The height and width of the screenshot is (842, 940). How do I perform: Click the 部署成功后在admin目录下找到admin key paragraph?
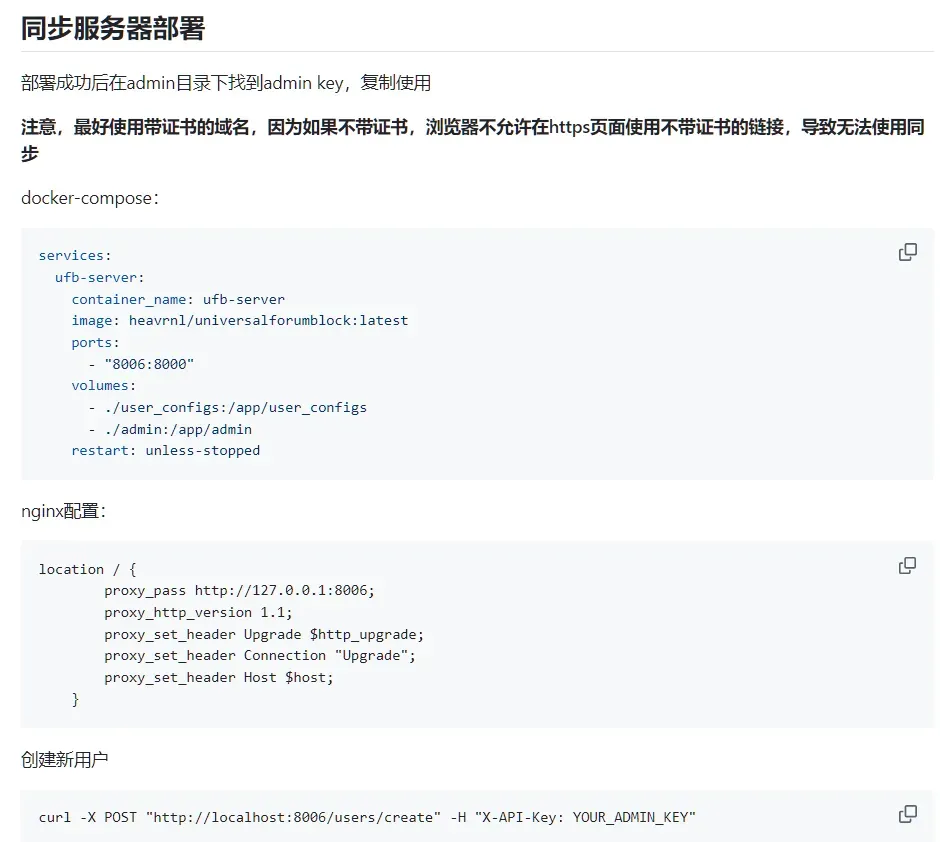pos(226,83)
